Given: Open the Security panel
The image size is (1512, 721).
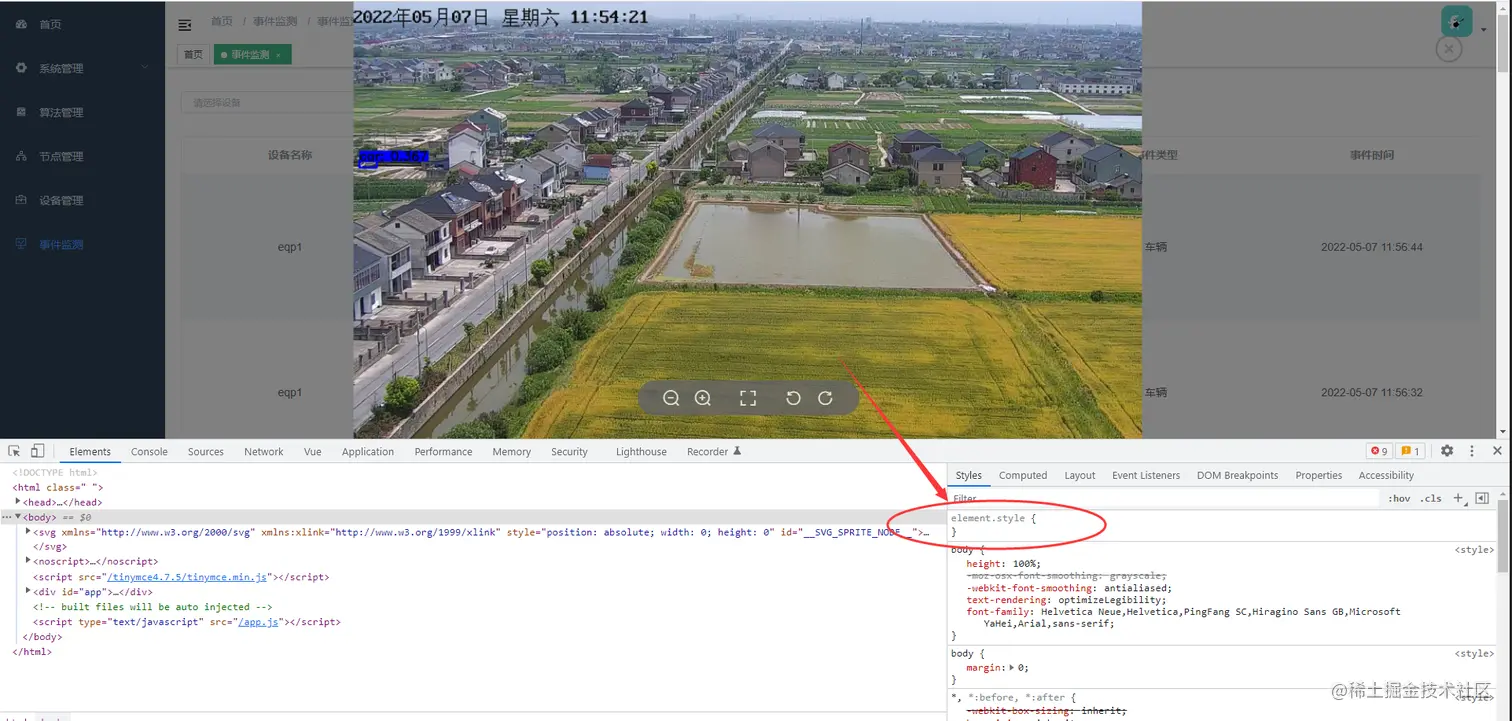Looking at the screenshot, I should [569, 452].
